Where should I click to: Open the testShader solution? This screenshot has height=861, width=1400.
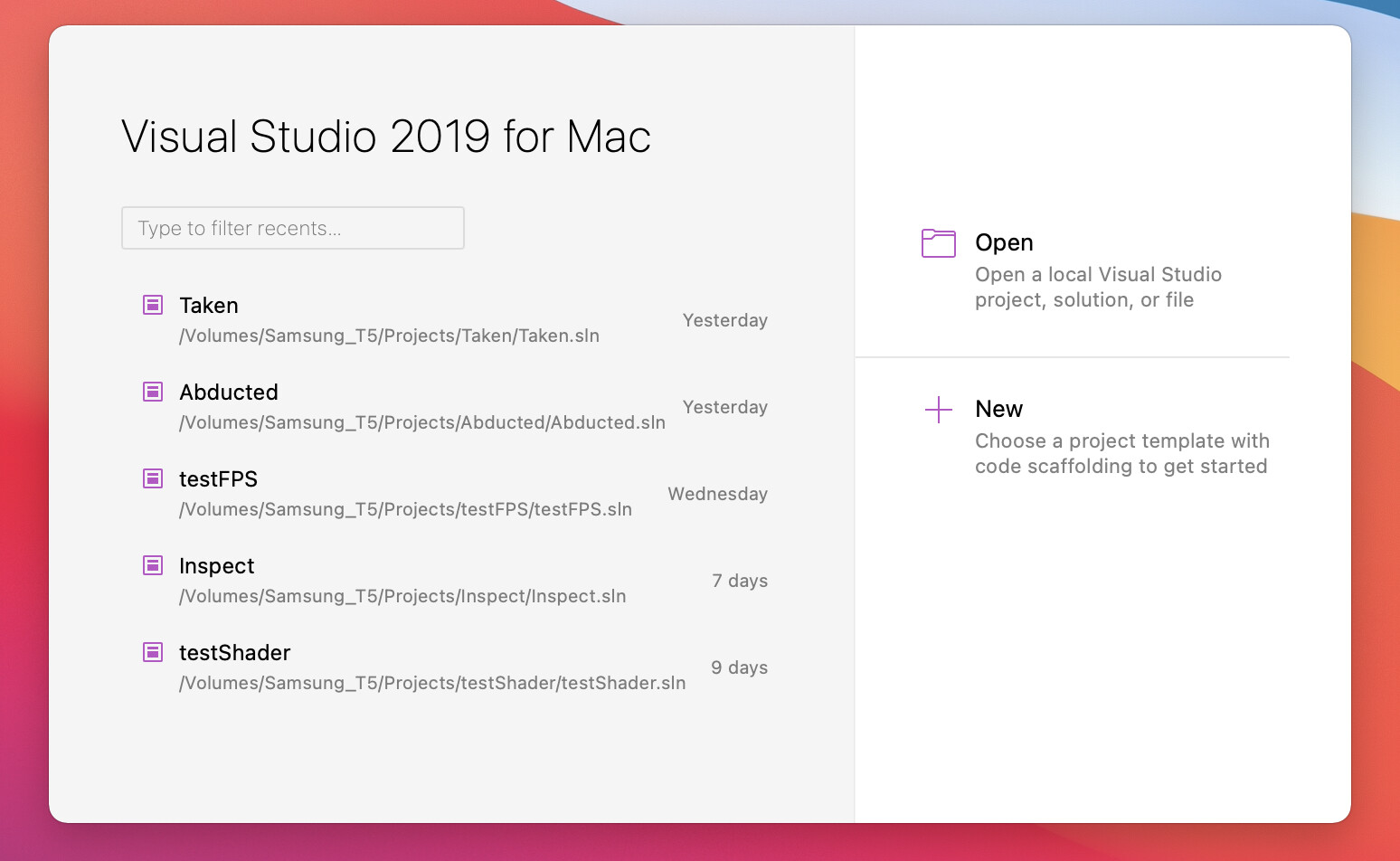click(234, 652)
